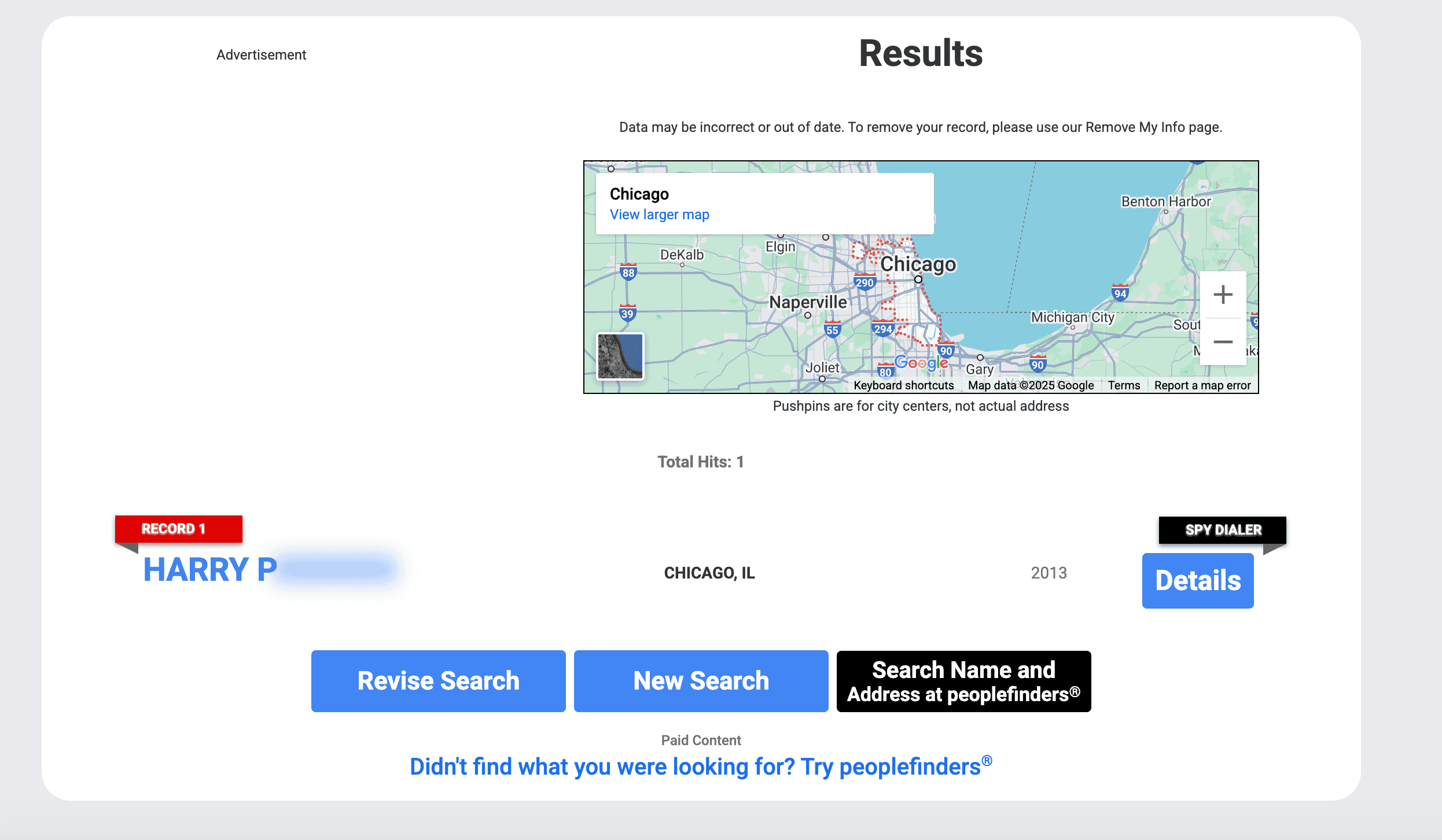Screen dimensions: 1442x840
Task: Open the map Terms link
Action: [x=1124, y=385]
